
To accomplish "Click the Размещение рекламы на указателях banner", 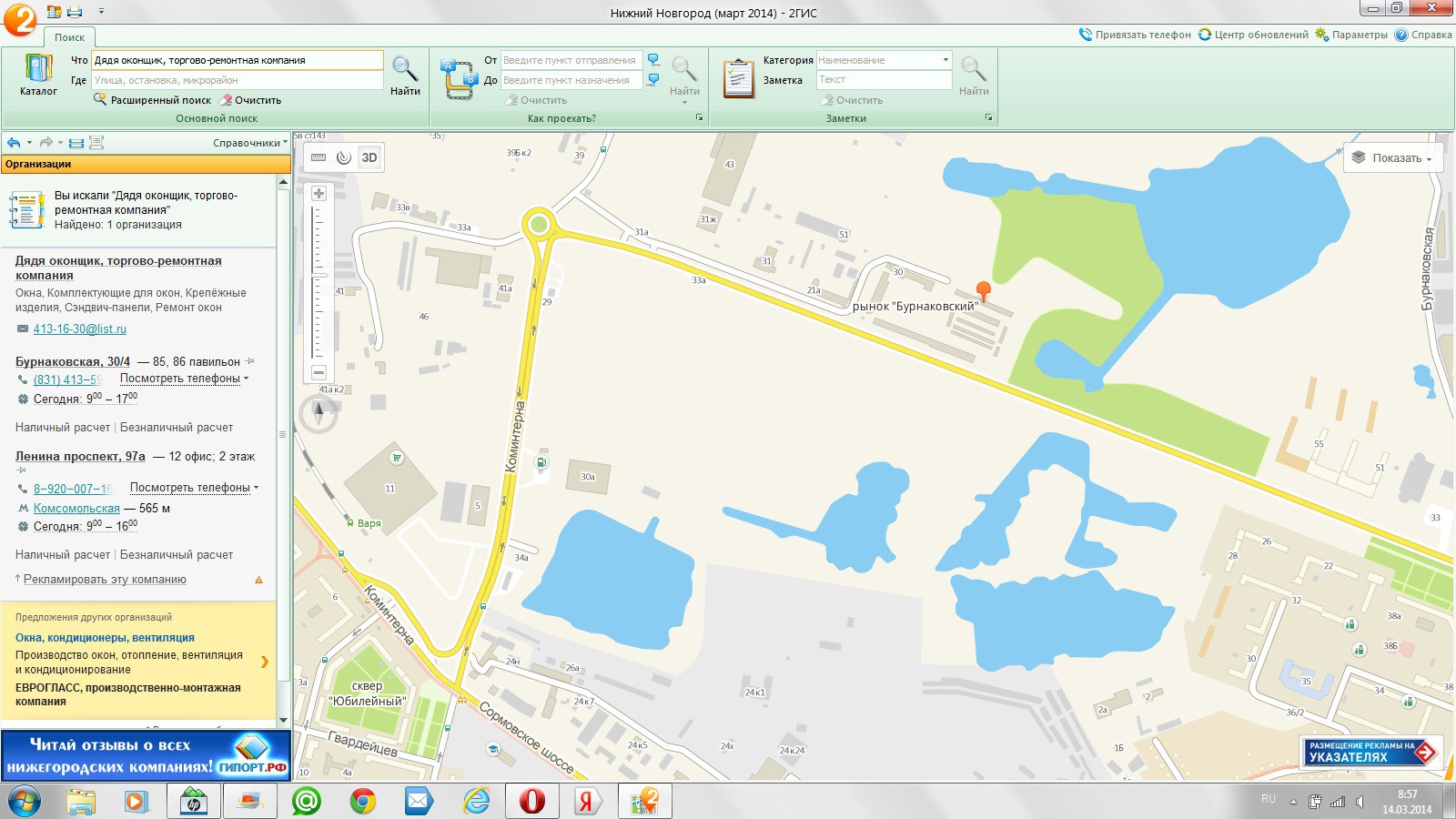I will pos(1371,752).
